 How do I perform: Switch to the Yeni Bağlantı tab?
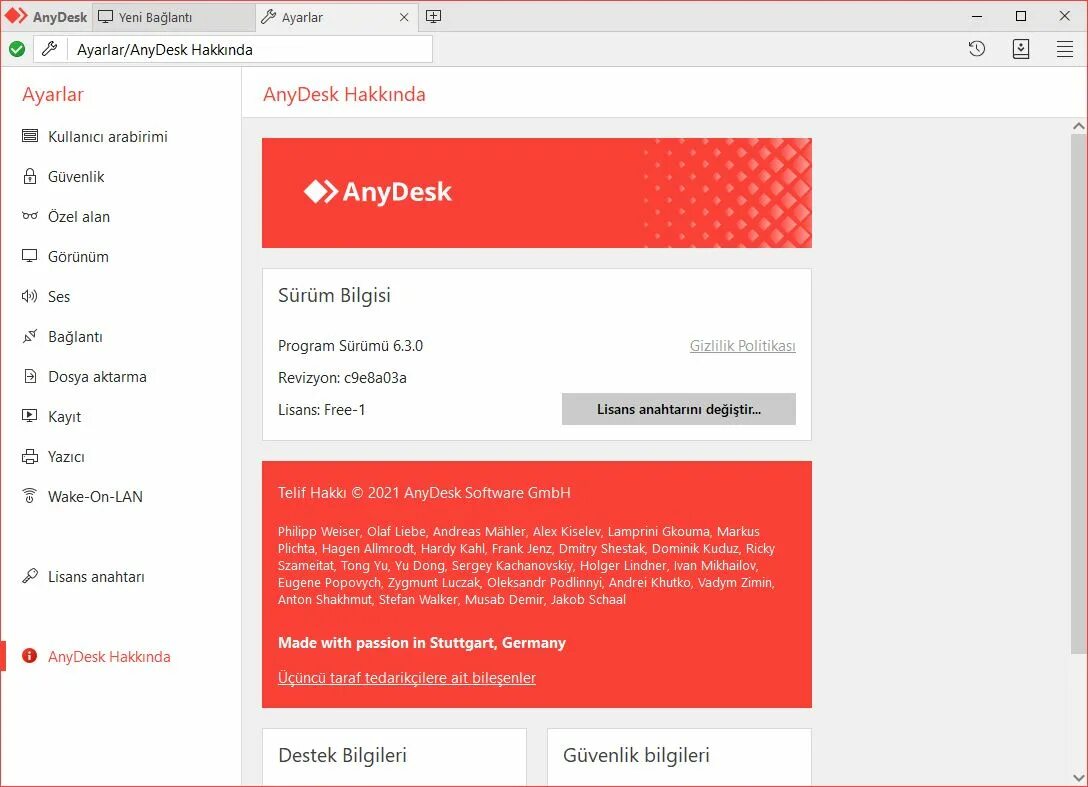[173, 17]
